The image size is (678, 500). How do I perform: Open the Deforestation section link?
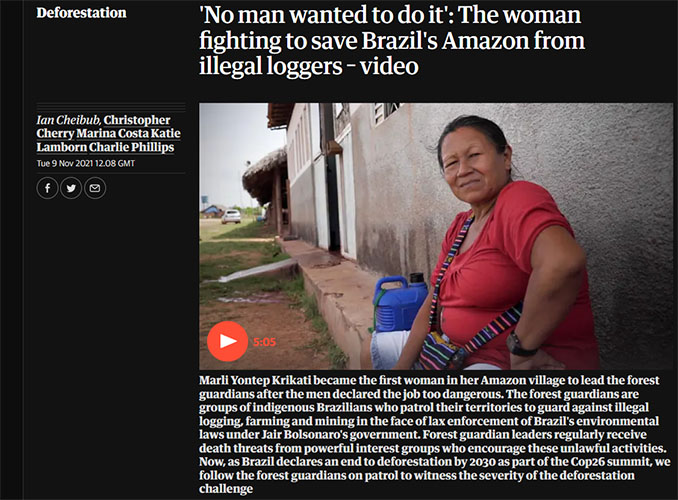tap(81, 13)
